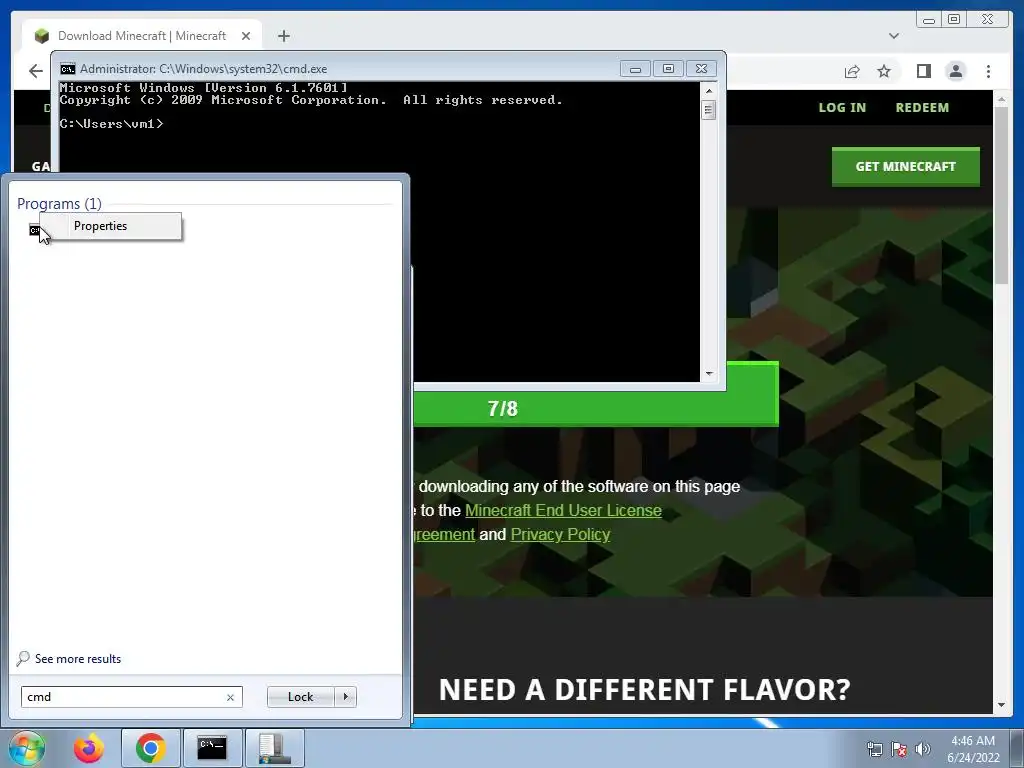Open the Windows Start orb
The width and height of the screenshot is (1024, 768).
[x=27, y=748]
